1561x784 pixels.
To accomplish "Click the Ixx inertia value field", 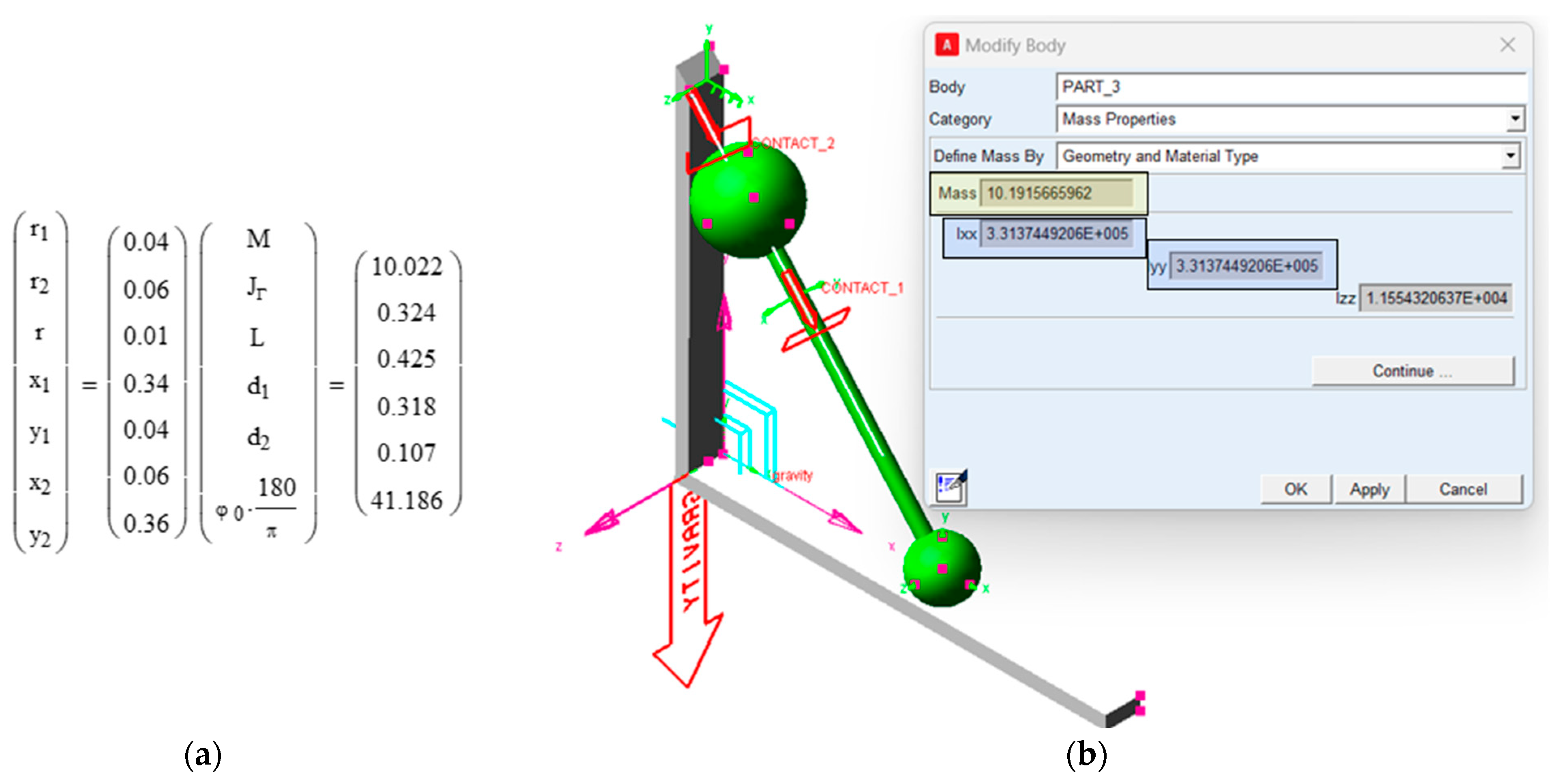I will [1056, 234].
